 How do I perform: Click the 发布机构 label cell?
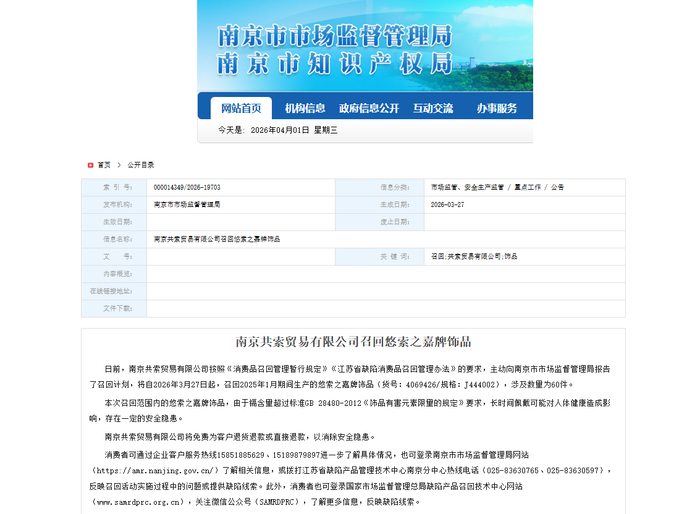click(114, 205)
